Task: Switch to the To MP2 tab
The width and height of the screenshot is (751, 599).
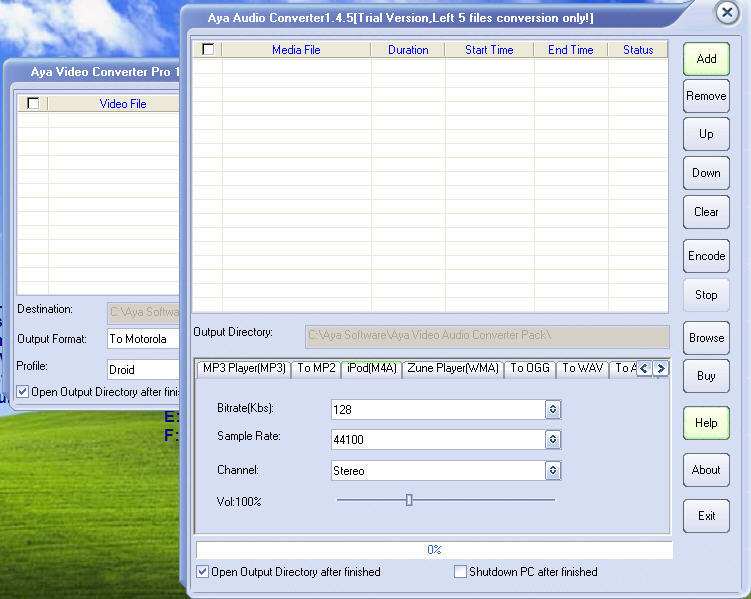Action: [x=316, y=368]
